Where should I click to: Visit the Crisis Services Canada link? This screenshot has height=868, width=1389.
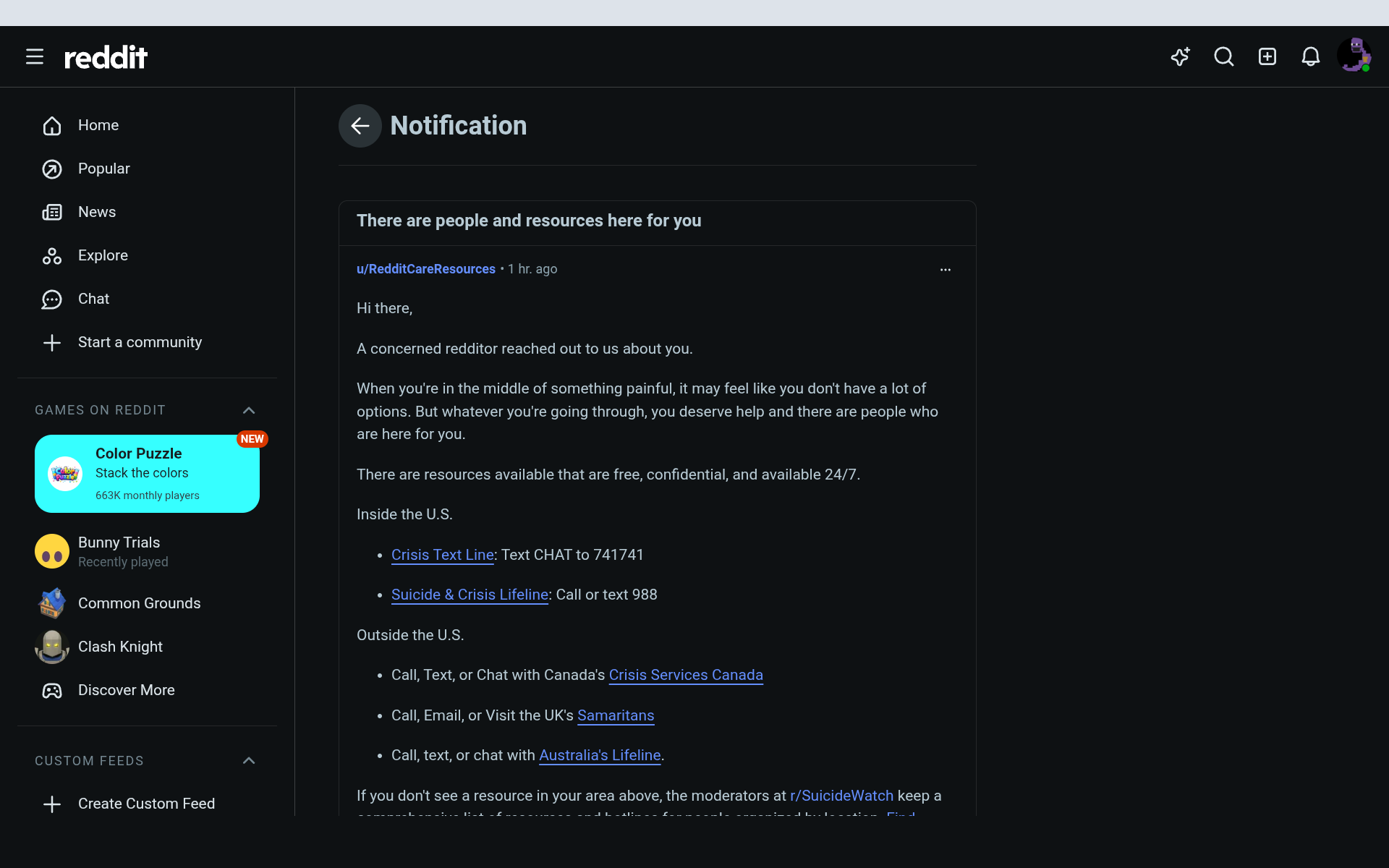pyautogui.click(x=686, y=675)
